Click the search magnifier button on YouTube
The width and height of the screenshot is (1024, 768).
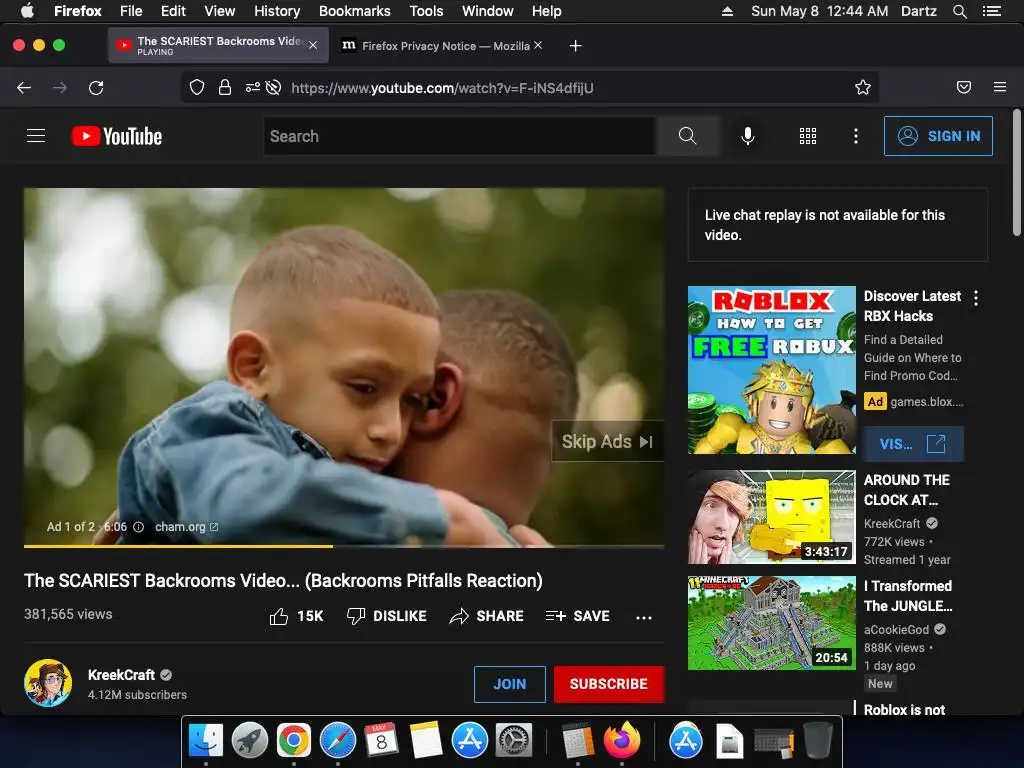coord(687,136)
